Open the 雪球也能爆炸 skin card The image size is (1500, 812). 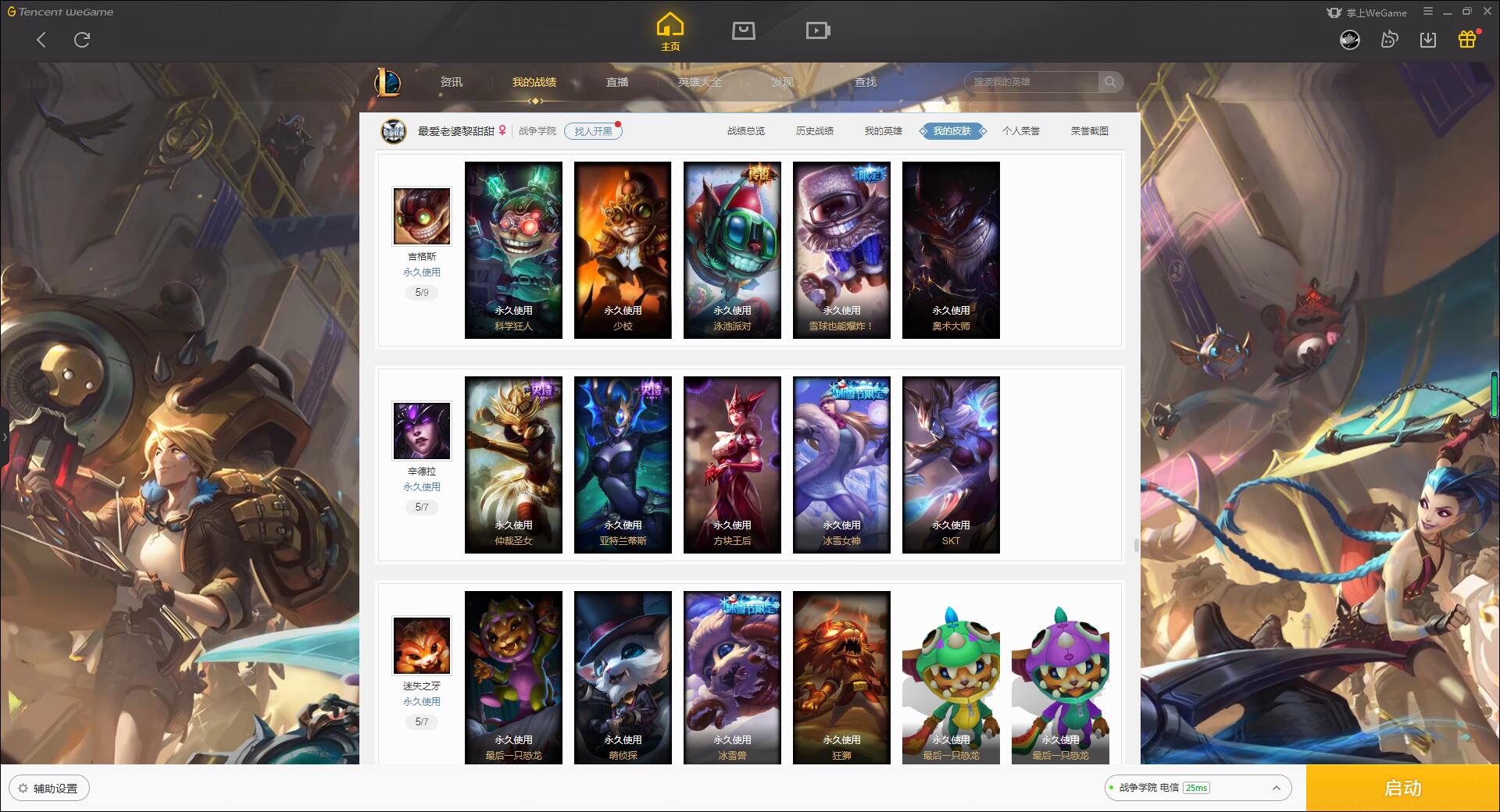(x=841, y=250)
